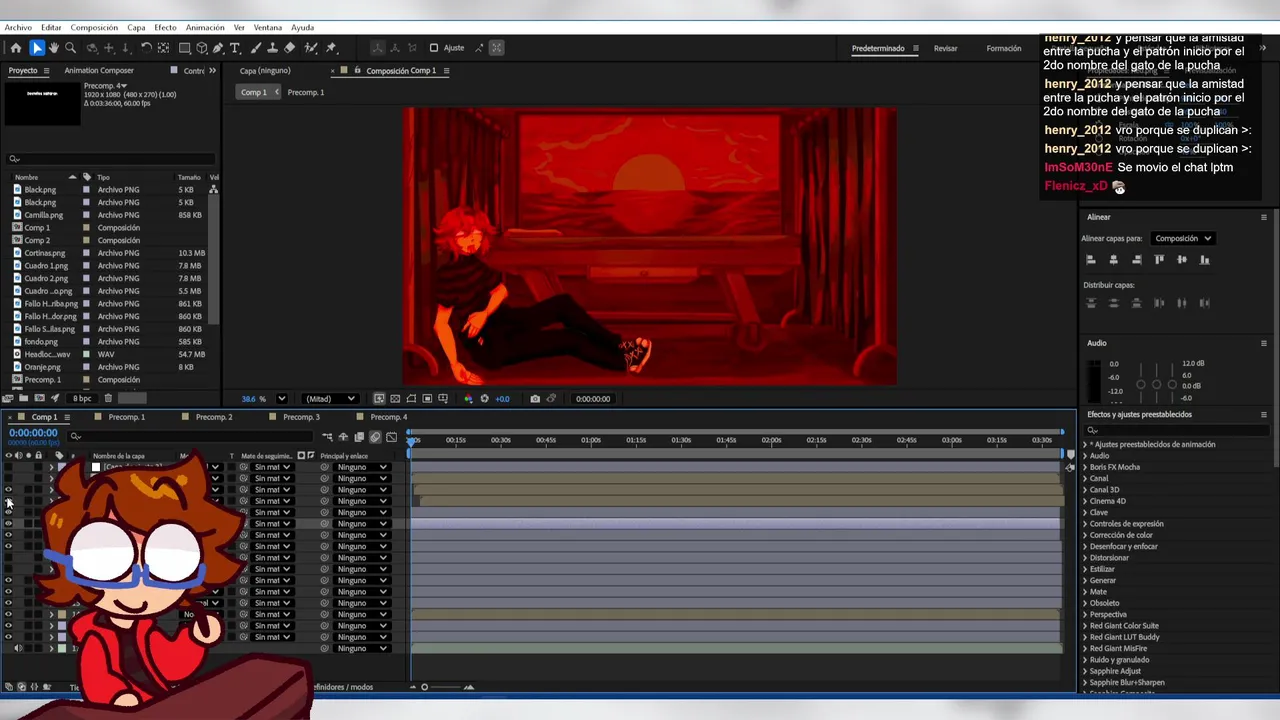The height and width of the screenshot is (720, 1280).
Task: Expand Corrección de color effects category
Action: (x=1086, y=535)
